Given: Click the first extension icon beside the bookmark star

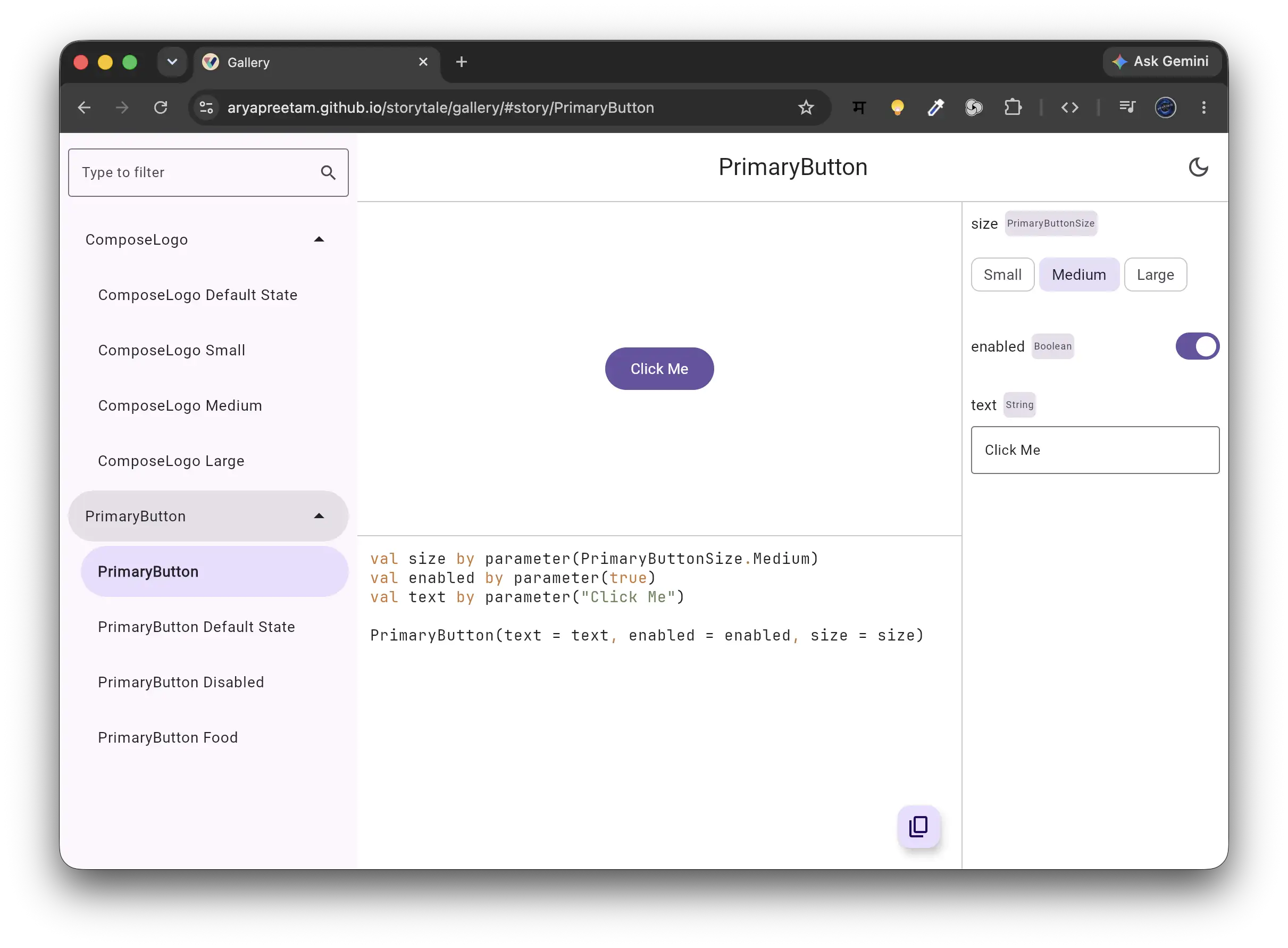Looking at the screenshot, I should (x=858, y=107).
